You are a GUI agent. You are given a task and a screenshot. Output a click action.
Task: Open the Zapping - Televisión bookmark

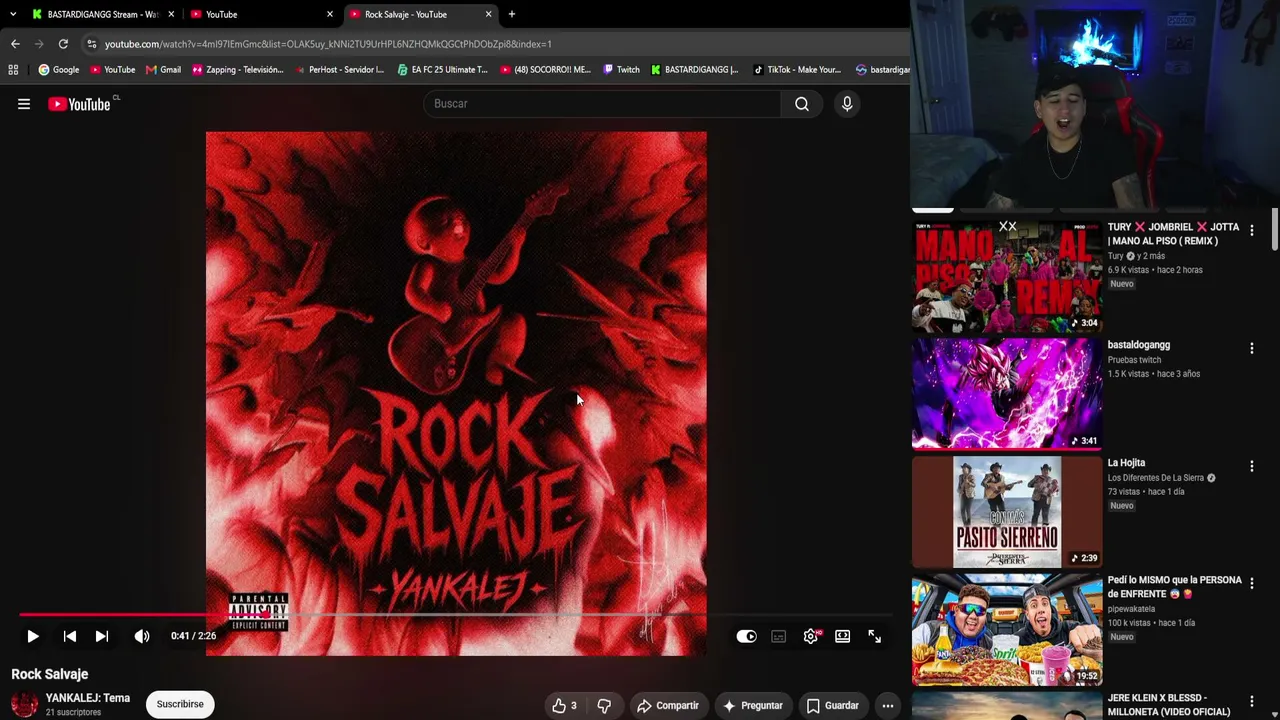[237, 70]
